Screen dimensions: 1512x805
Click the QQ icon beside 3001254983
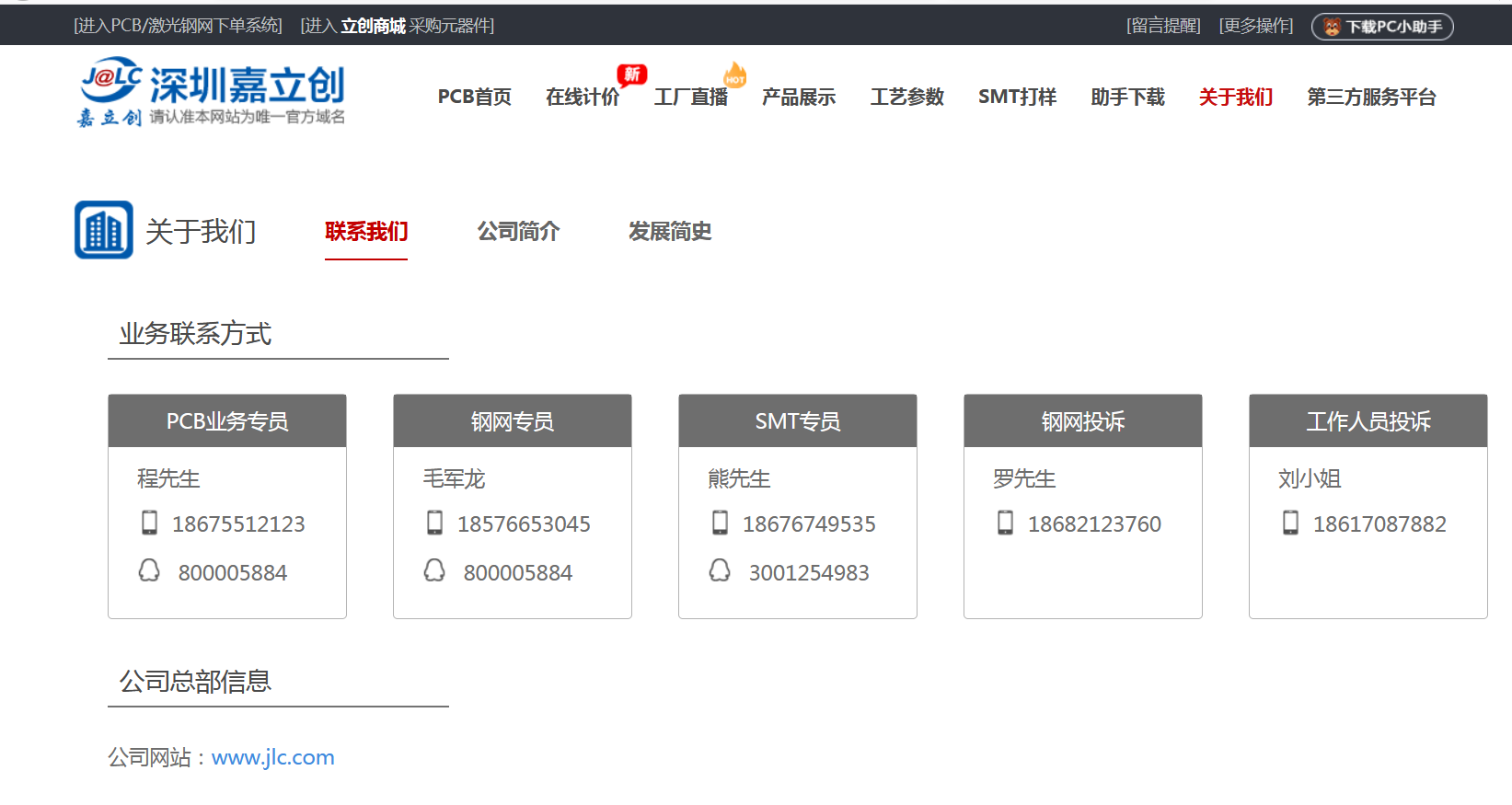pos(720,570)
